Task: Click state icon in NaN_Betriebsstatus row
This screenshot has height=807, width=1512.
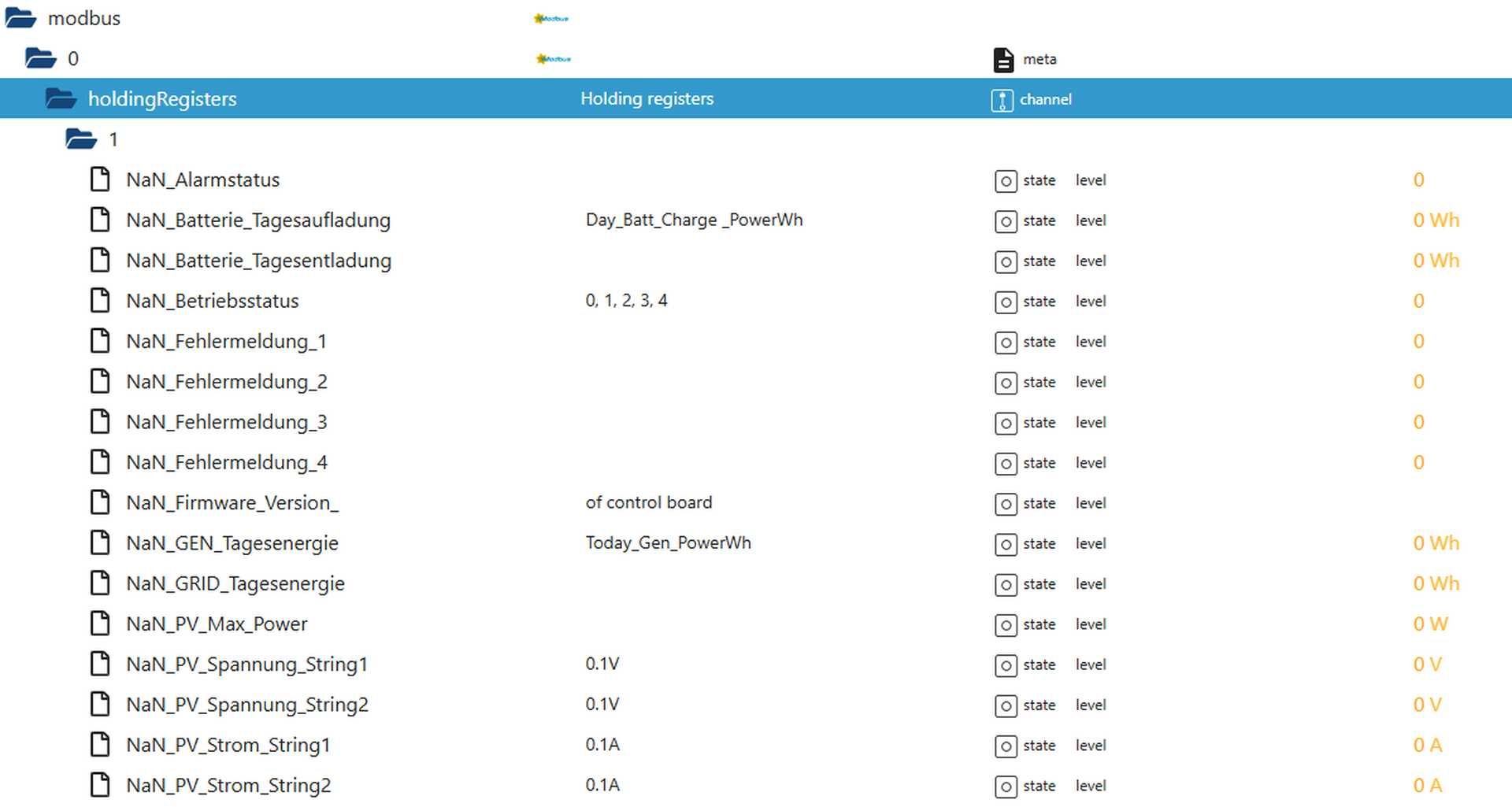Action: pyautogui.click(x=1006, y=302)
